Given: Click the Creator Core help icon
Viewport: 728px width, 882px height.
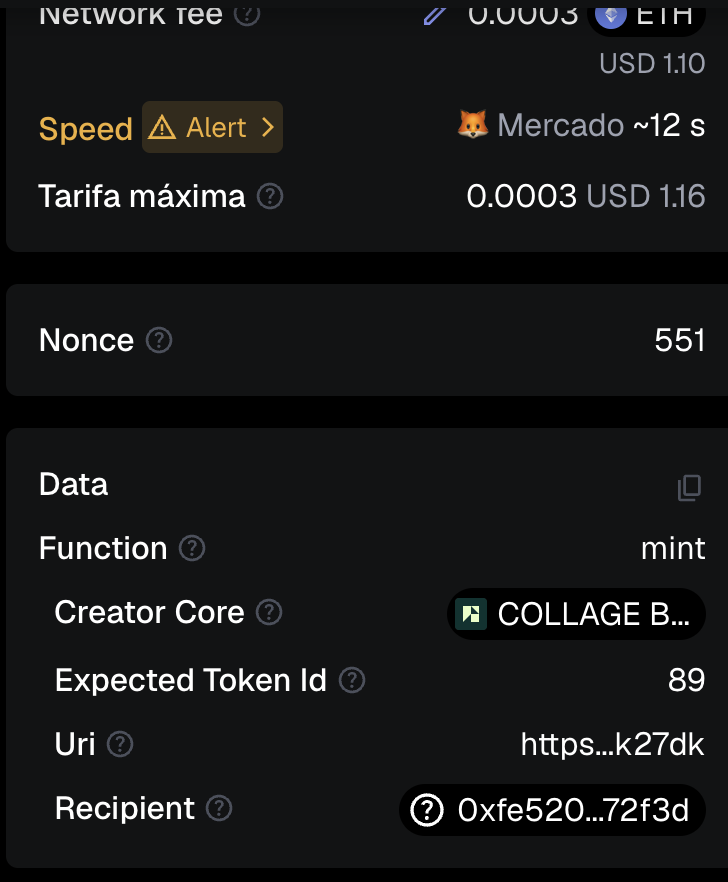Looking at the screenshot, I should pos(269,612).
